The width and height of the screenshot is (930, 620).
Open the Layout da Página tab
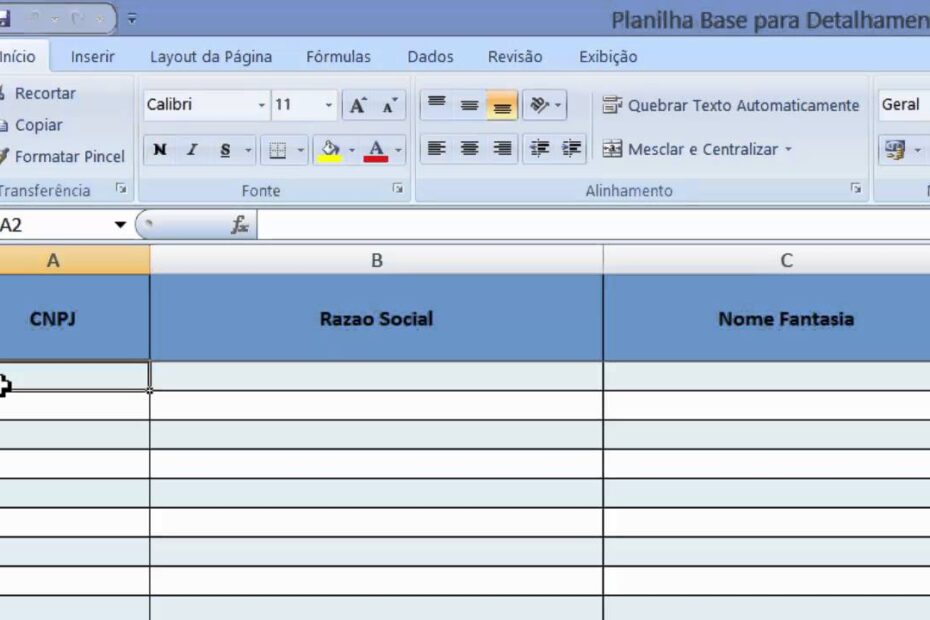coord(210,57)
